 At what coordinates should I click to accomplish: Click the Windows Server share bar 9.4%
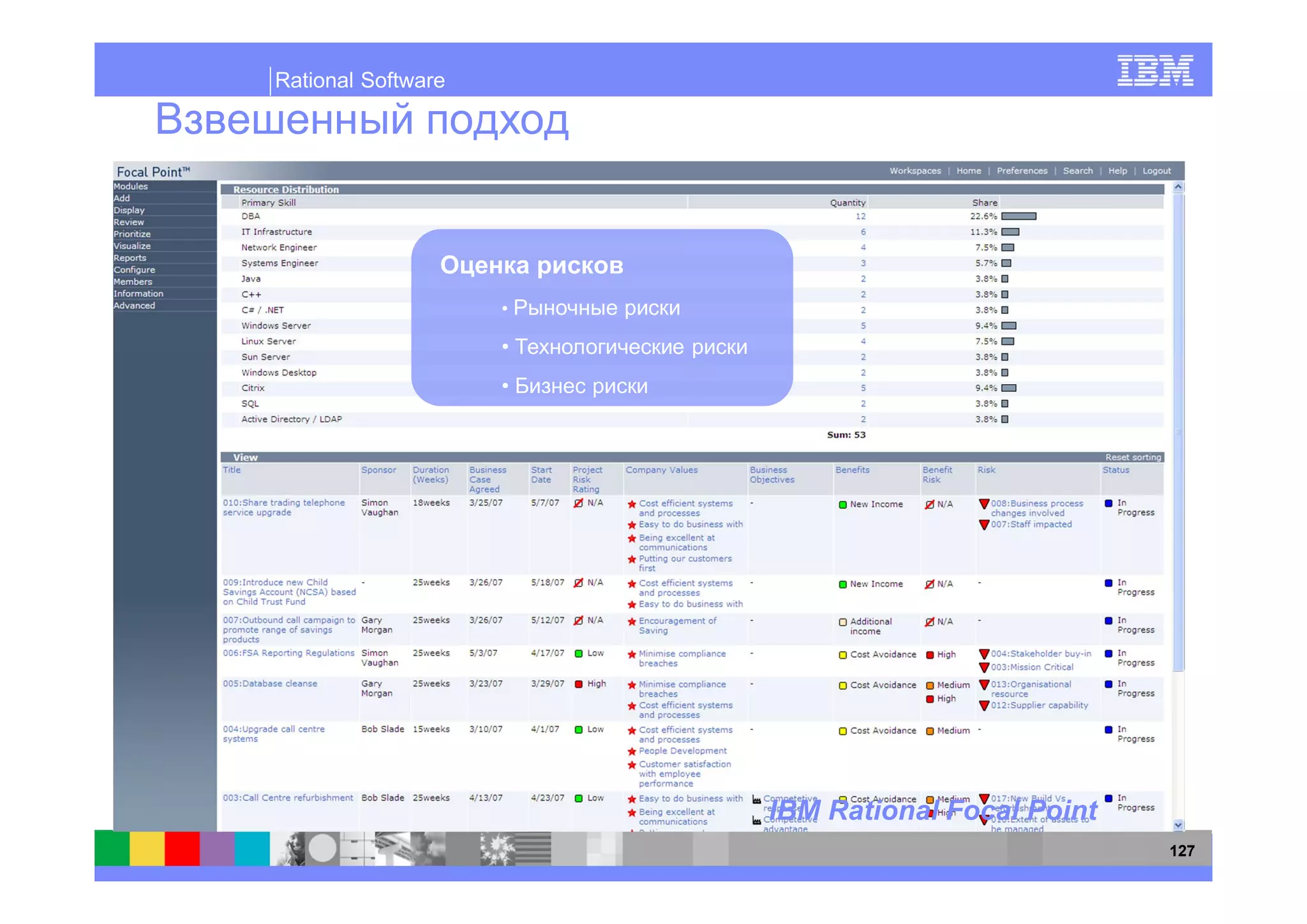click(x=1009, y=326)
